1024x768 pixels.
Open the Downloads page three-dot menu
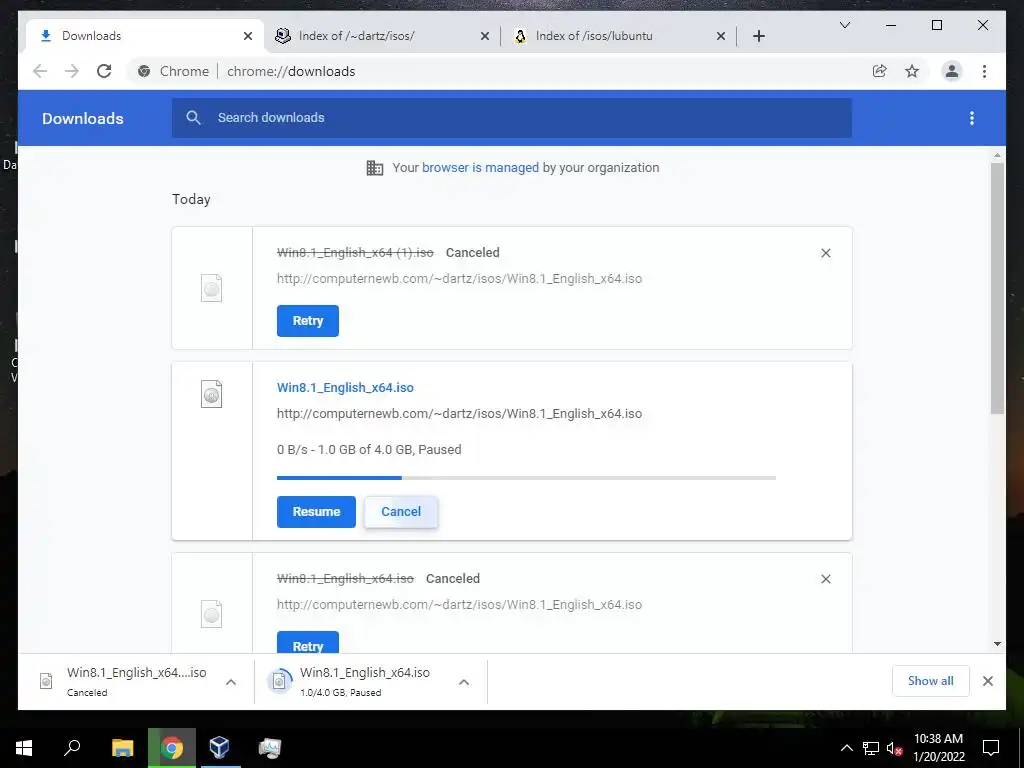(x=972, y=118)
